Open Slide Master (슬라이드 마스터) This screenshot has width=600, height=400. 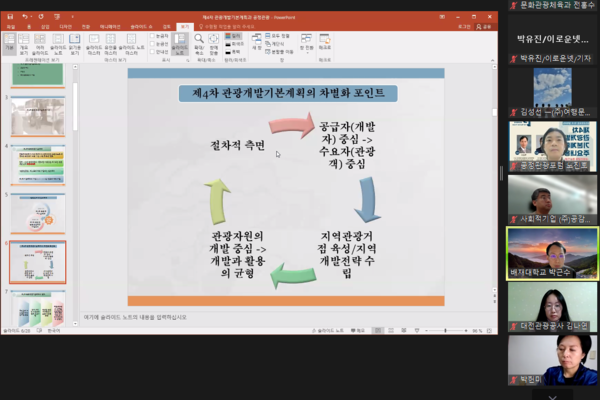pos(94,44)
